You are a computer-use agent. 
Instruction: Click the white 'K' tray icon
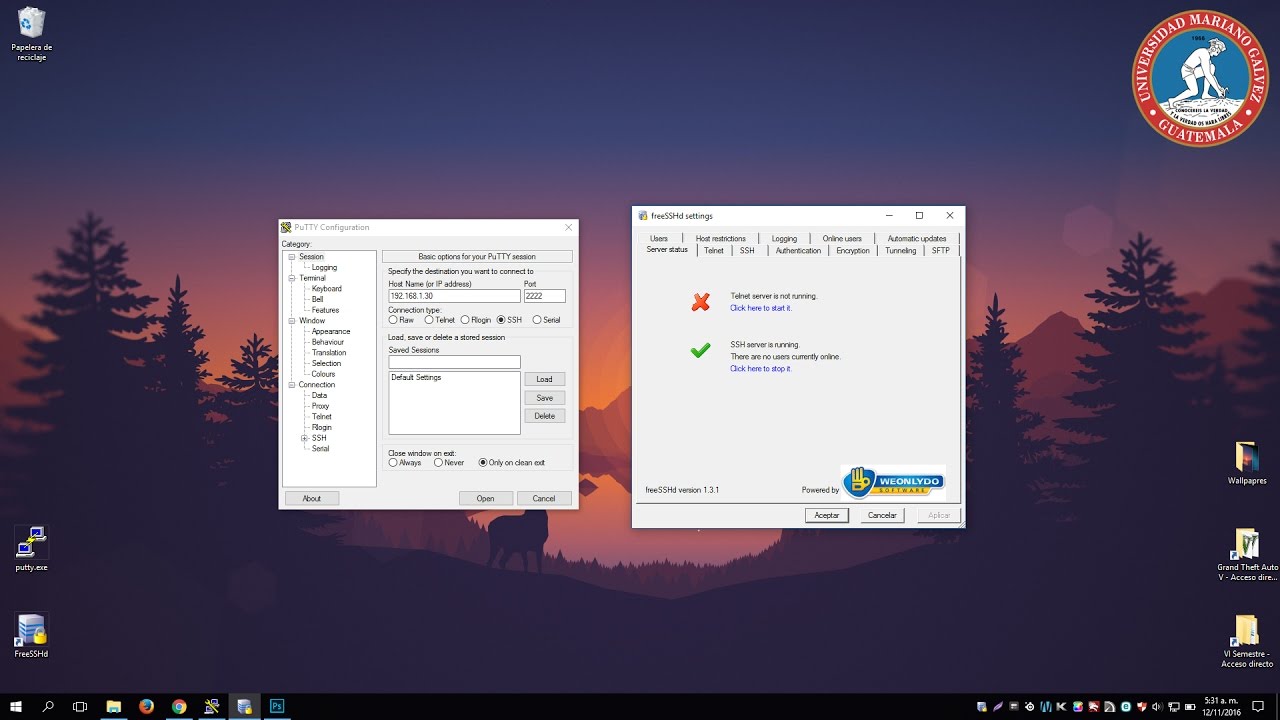coord(1061,707)
